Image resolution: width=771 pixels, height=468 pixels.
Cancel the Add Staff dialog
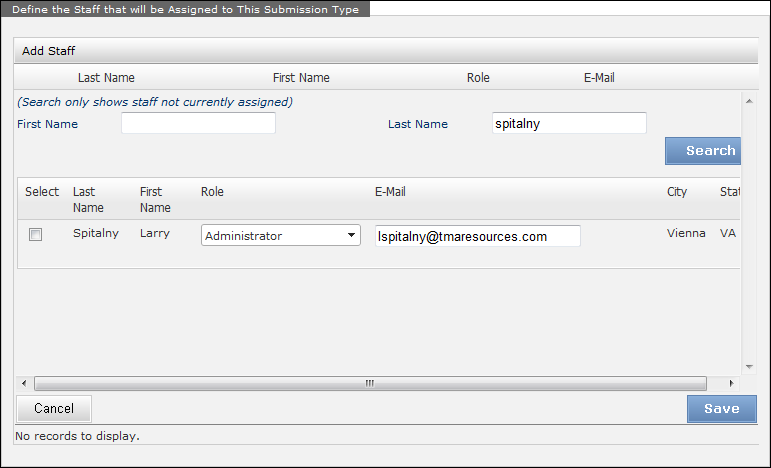tap(54, 408)
